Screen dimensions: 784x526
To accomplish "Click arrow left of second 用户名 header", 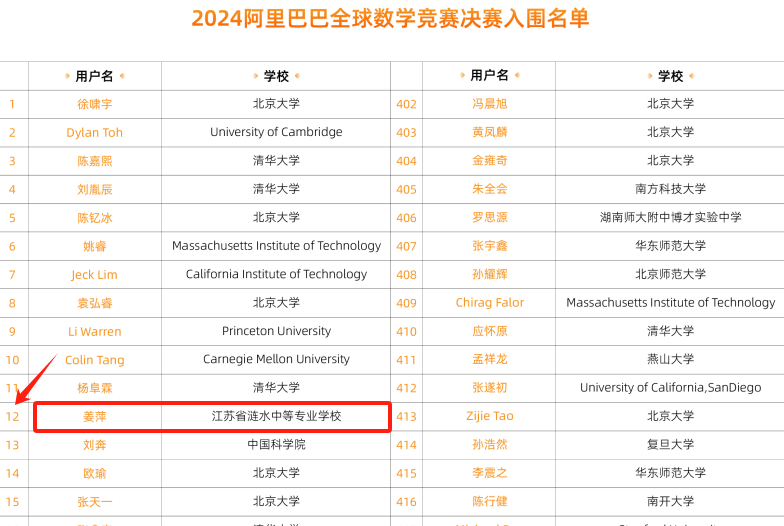I will pos(463,76).
